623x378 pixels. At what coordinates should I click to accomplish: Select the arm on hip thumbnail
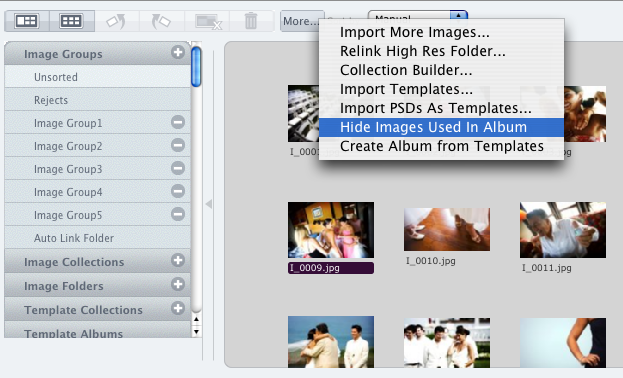tap(563, 343)
